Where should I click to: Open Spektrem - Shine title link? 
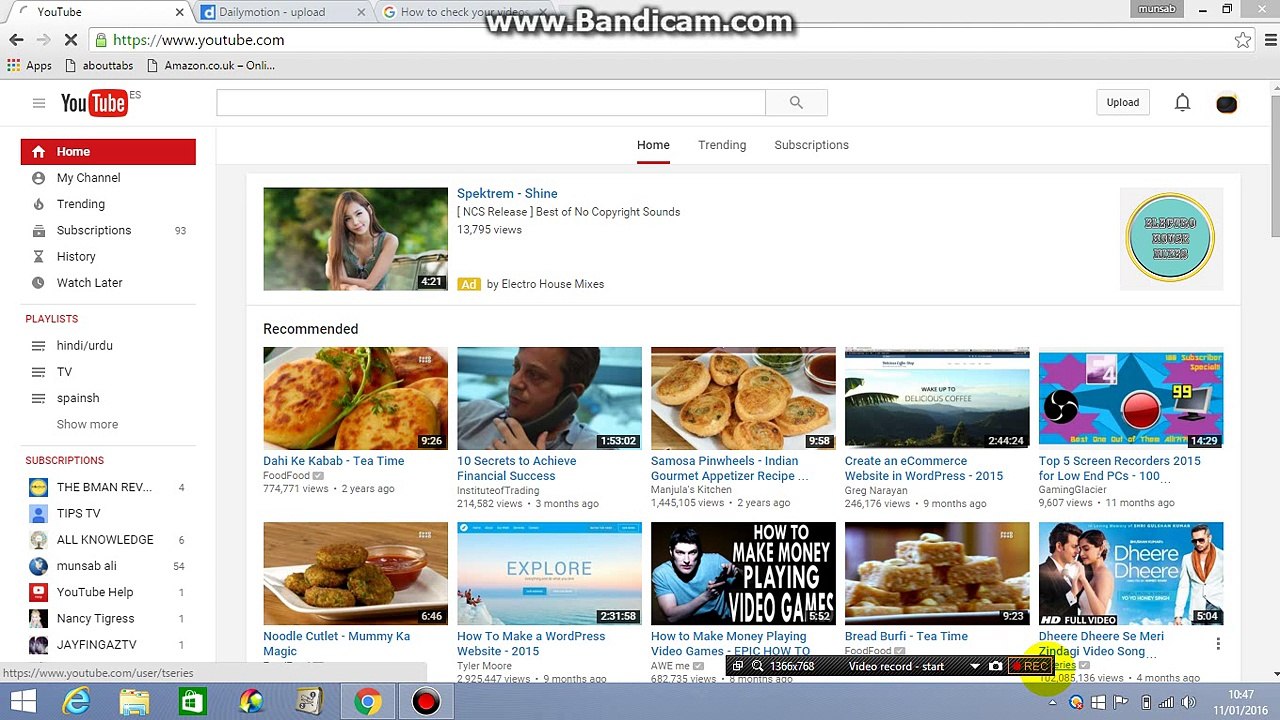[x=507, y=194]
